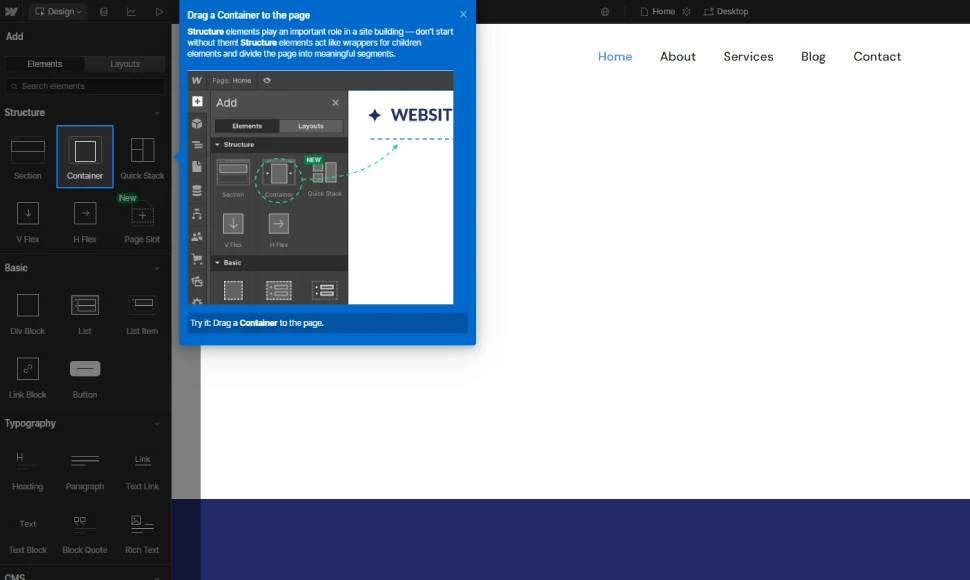Select the List Item element

tap(142, 313)
